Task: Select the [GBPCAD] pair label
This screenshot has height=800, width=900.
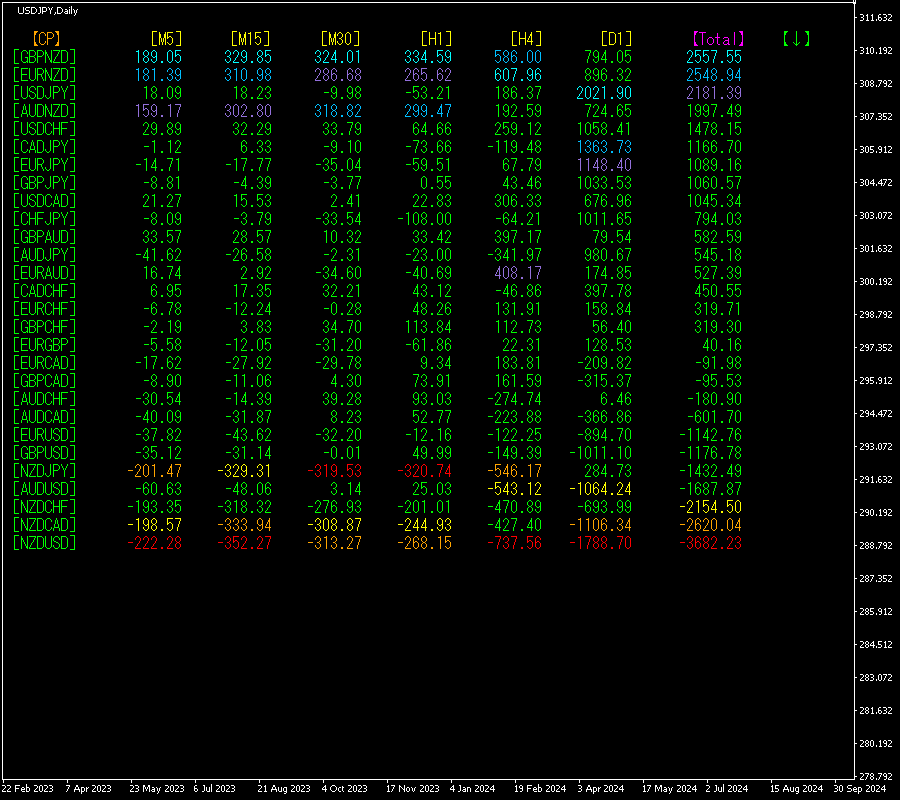Action: (44, 381)
